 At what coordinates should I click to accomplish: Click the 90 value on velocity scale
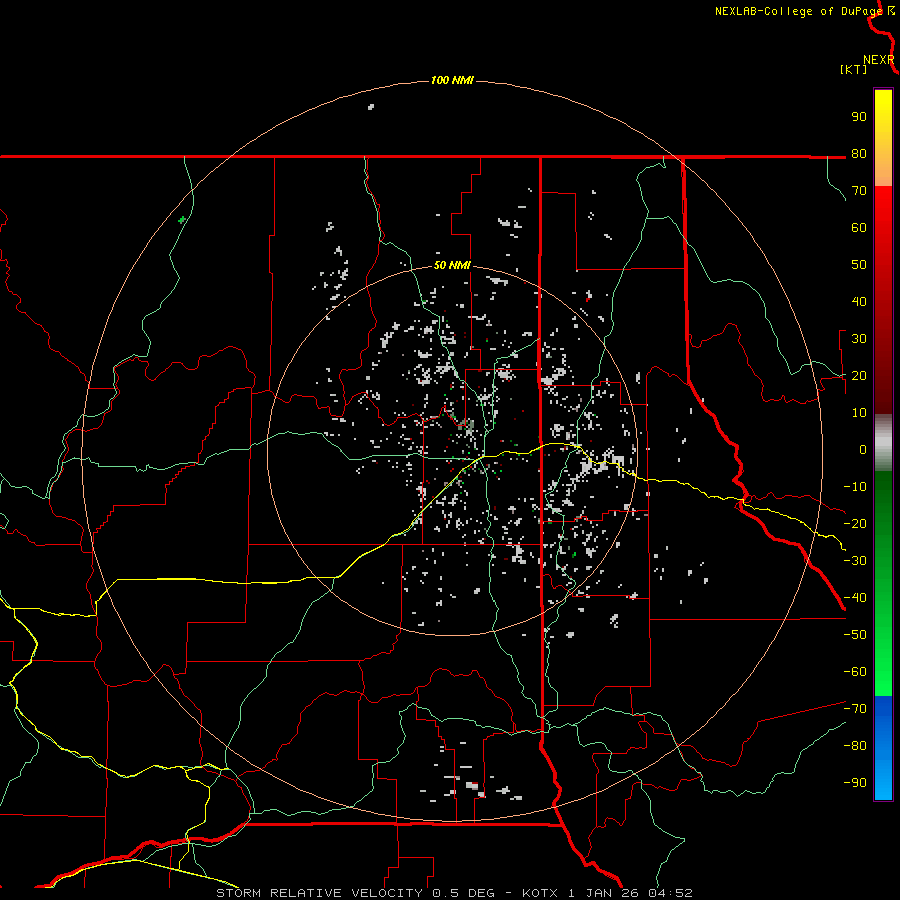click(x=859, y=117)
